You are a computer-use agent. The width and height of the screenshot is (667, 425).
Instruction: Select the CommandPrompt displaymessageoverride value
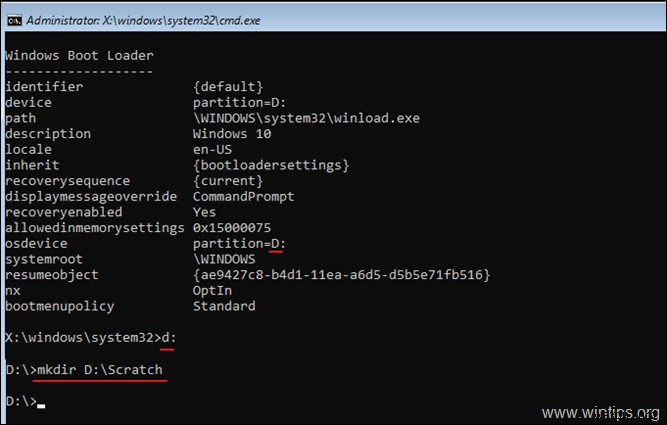pyautogui.click(x=244, y=196)
